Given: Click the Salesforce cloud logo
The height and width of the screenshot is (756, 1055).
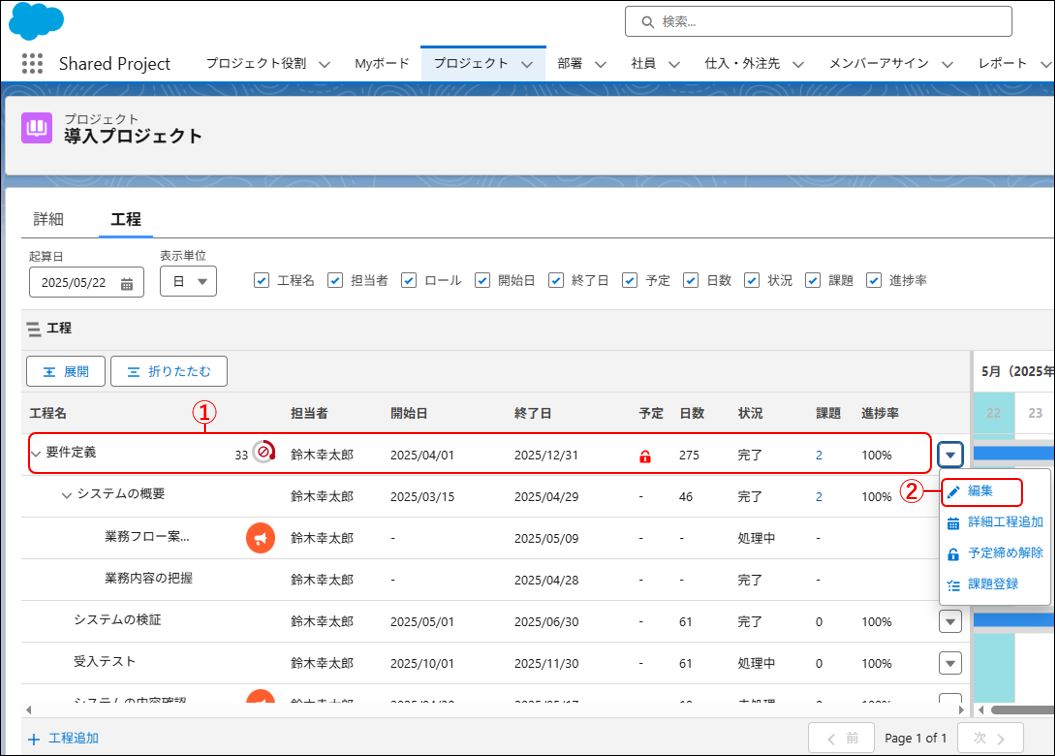Looking at the screenshot, I should click(35, 21).
